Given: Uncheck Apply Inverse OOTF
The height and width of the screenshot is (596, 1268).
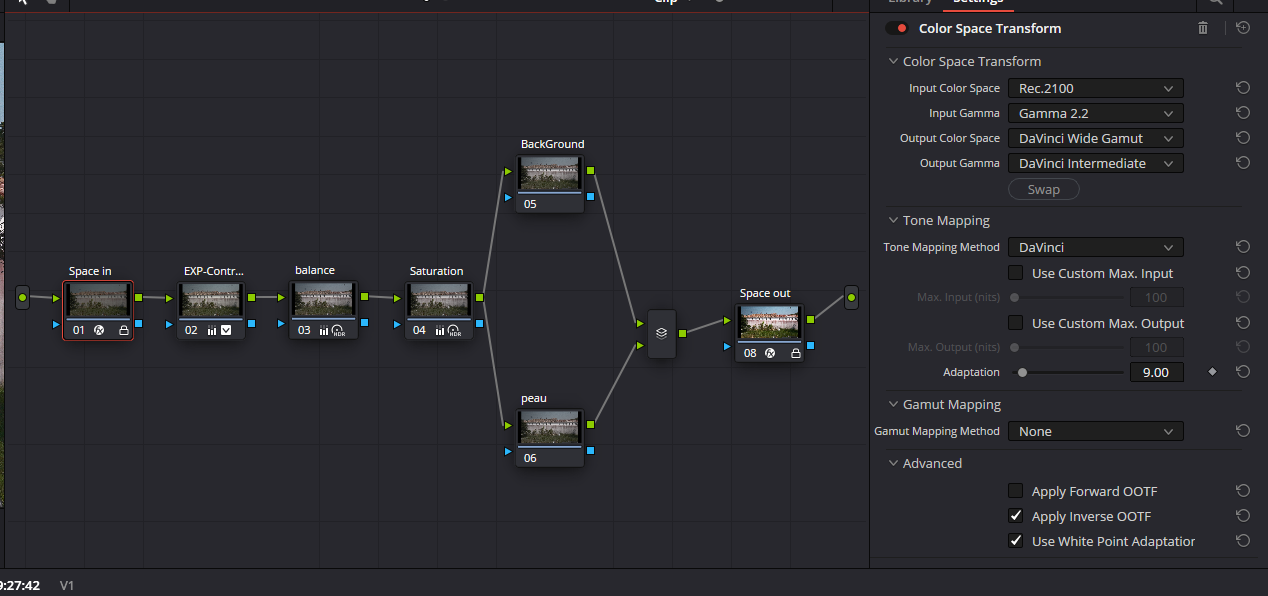Looking at the screenshot, I should (1015, 516).
